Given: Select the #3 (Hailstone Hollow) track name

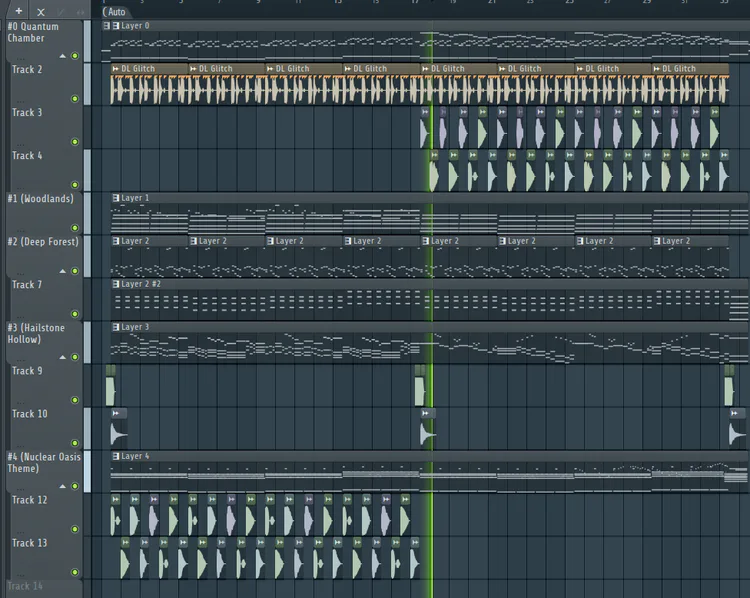Looking at the screenshot, I should point(36,333).
